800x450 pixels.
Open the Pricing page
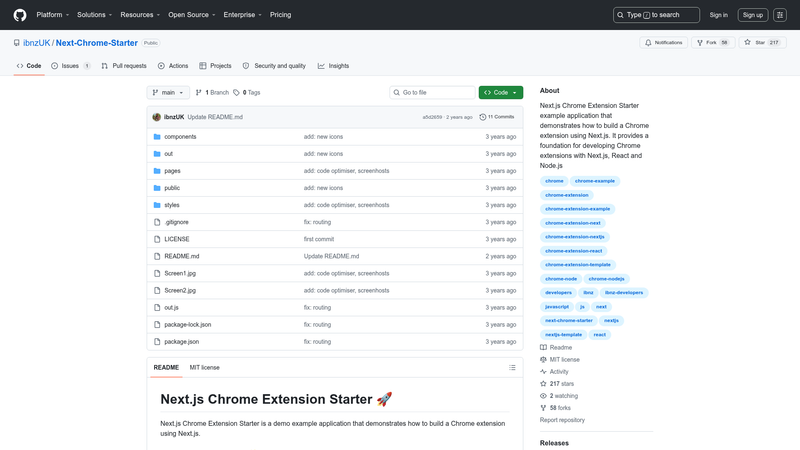tap(281, 15)
